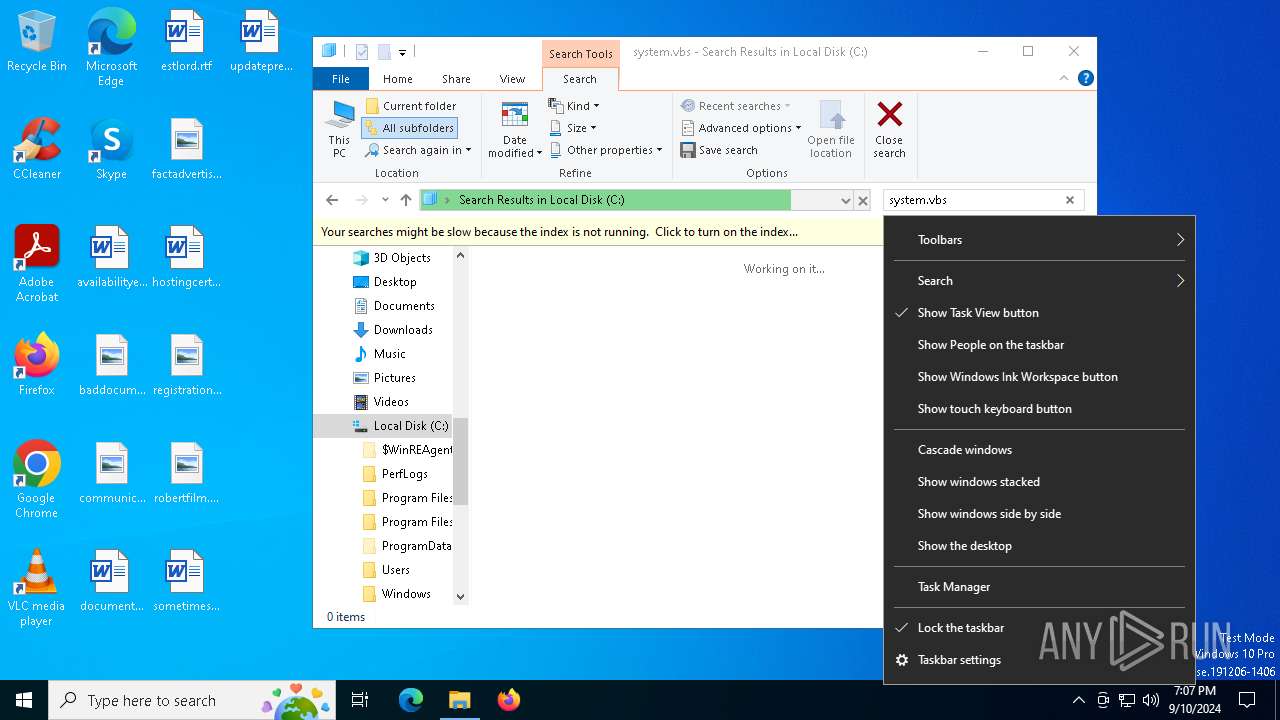Switch to the Share ribbon tab
The image size is (1280, 720).
(x=456, y=79)
